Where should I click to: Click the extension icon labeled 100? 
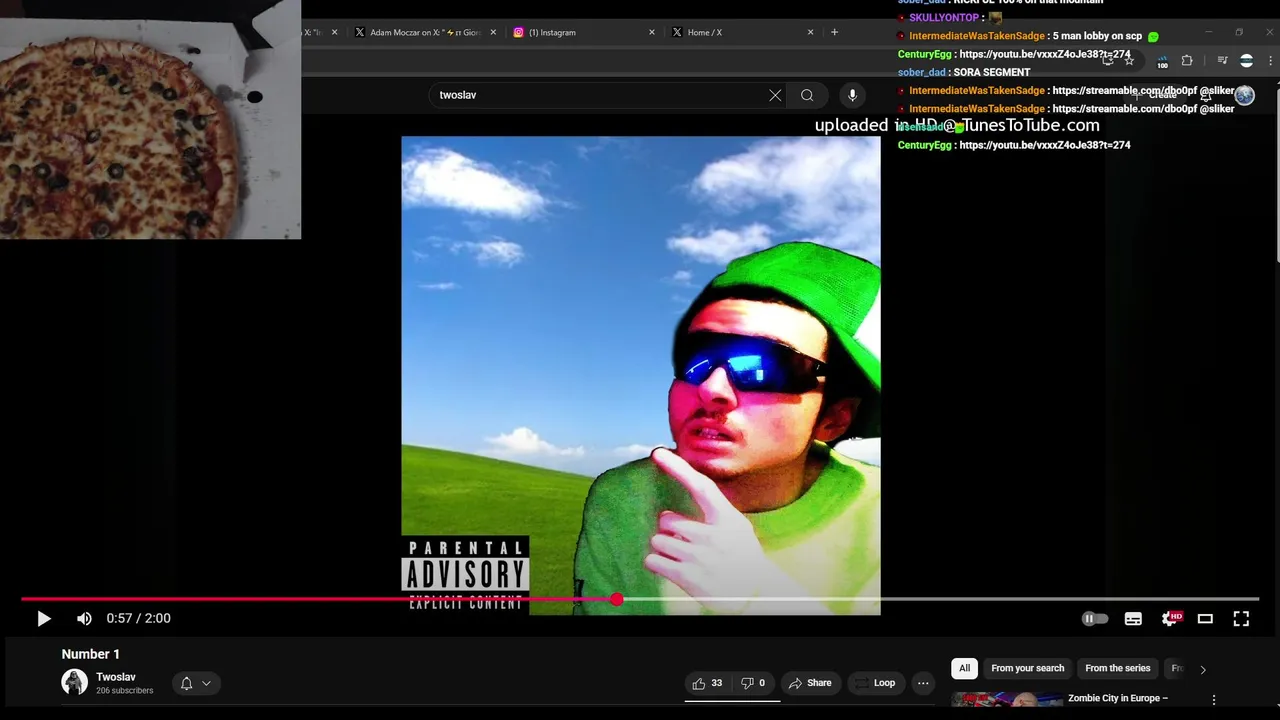[1162, 62]
